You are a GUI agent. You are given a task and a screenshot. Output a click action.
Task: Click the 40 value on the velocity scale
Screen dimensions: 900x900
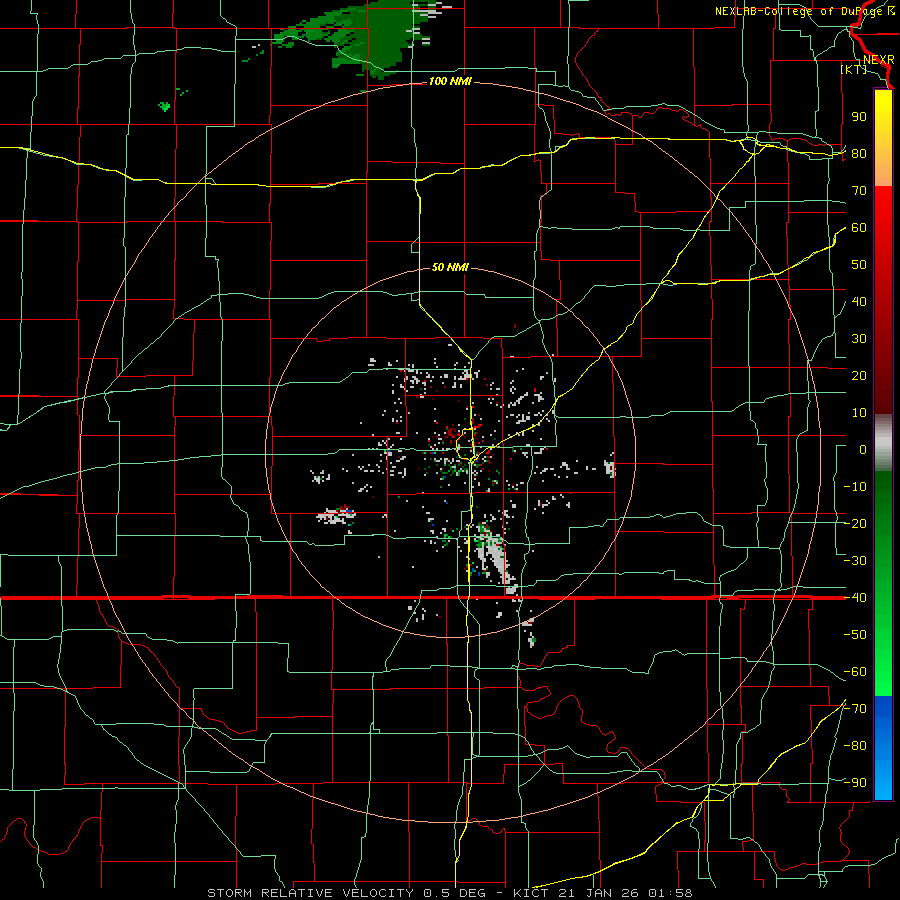(x=859, y=301)
